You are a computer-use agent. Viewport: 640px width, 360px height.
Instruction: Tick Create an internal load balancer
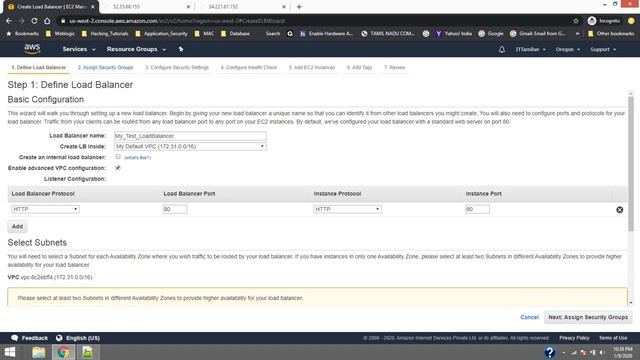pyautogui.click(x=118, y=157)
